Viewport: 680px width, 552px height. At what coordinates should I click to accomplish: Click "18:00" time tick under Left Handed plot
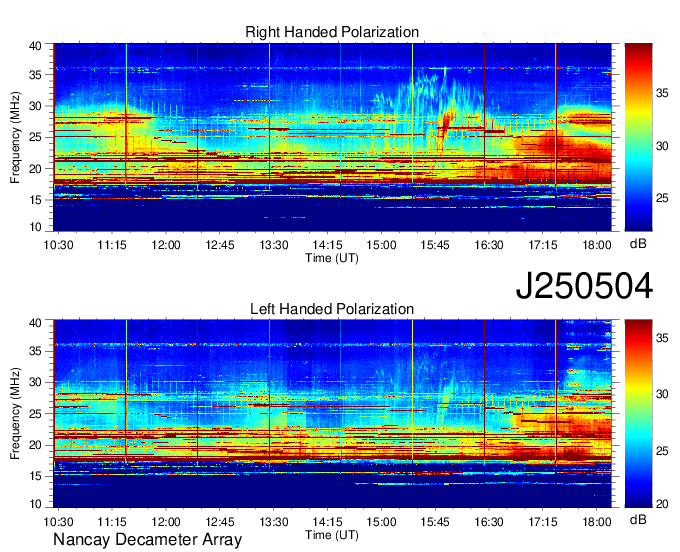[x=597, y=522]
